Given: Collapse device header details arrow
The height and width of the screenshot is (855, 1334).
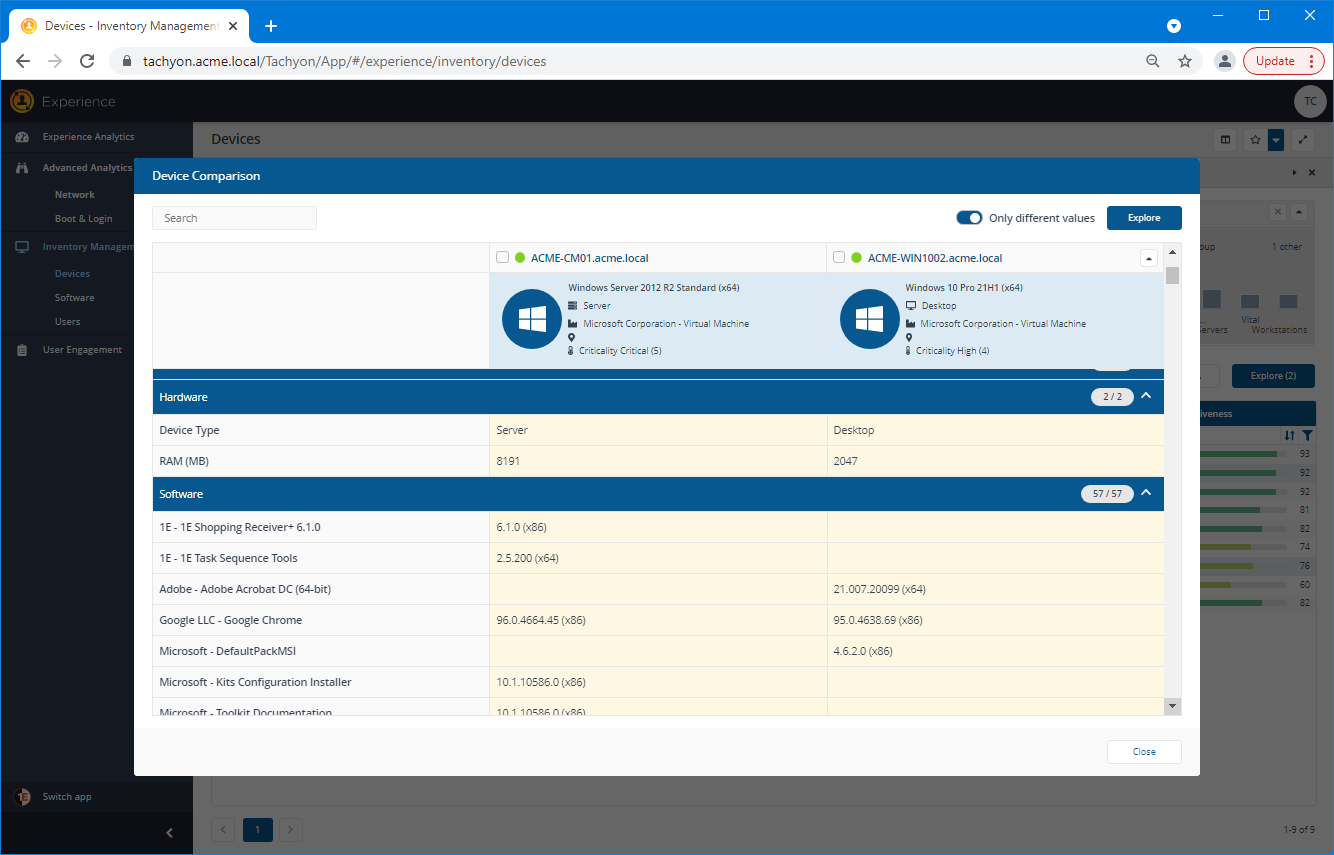Looking at the screenshot, I should click(x=1149, y=258).
